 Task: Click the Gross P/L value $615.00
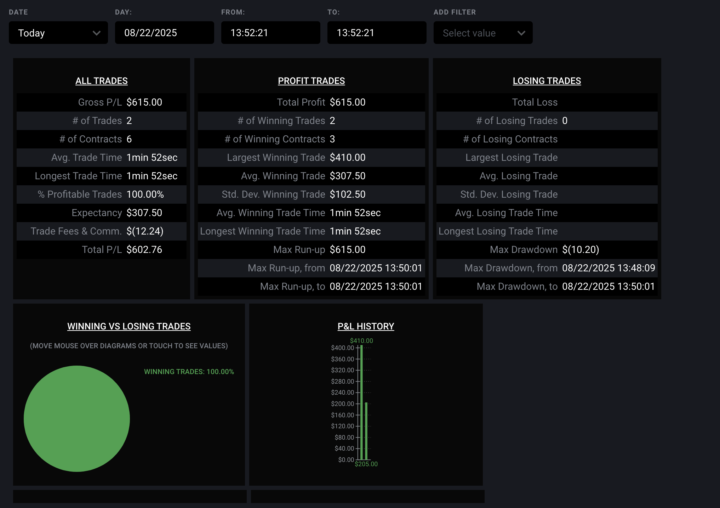[x=144, y=102]
